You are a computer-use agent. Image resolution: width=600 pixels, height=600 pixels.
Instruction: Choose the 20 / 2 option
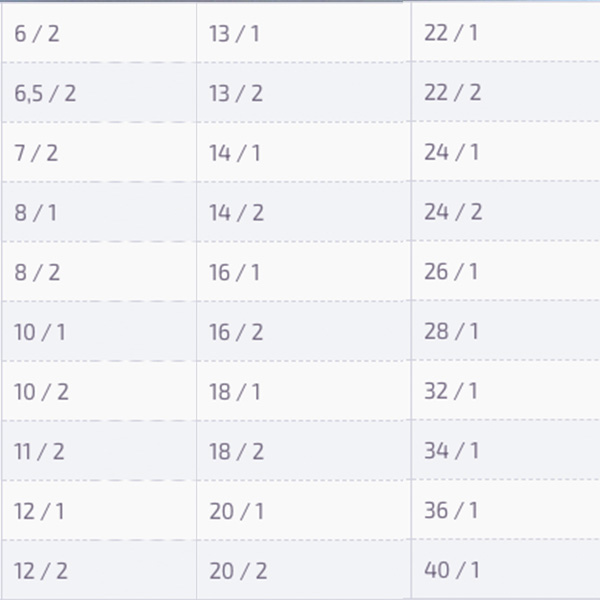pyautogui.click(x=238, y=571)
